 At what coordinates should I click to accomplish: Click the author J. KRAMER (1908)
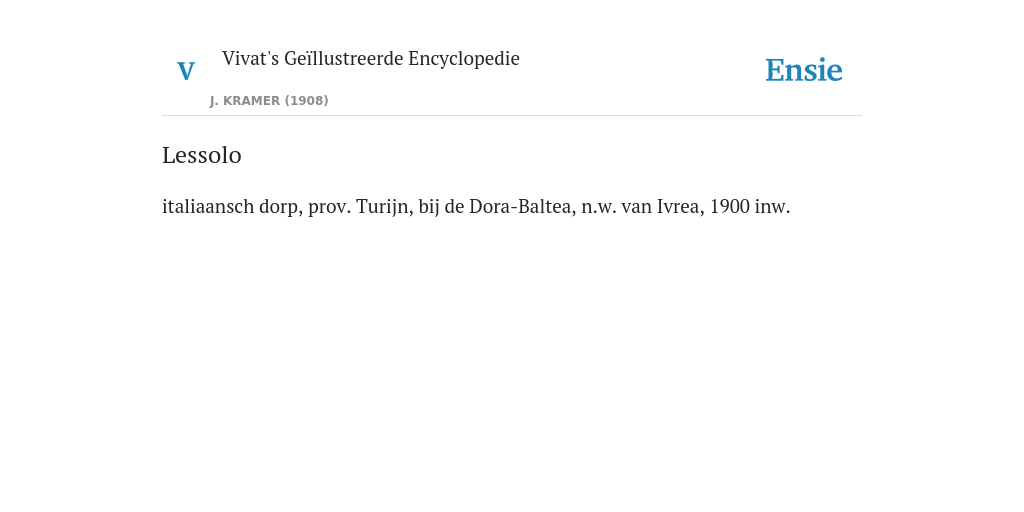[x=269, y=101]
